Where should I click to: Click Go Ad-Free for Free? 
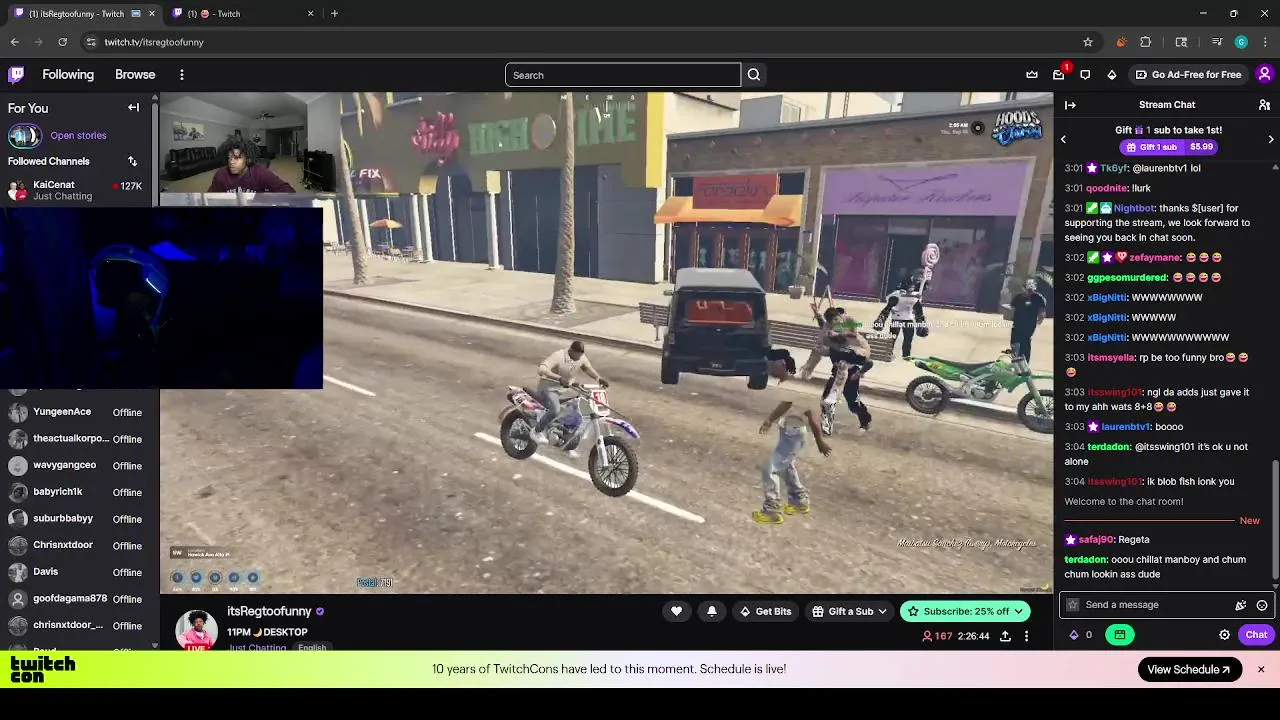coord(1188,74)
